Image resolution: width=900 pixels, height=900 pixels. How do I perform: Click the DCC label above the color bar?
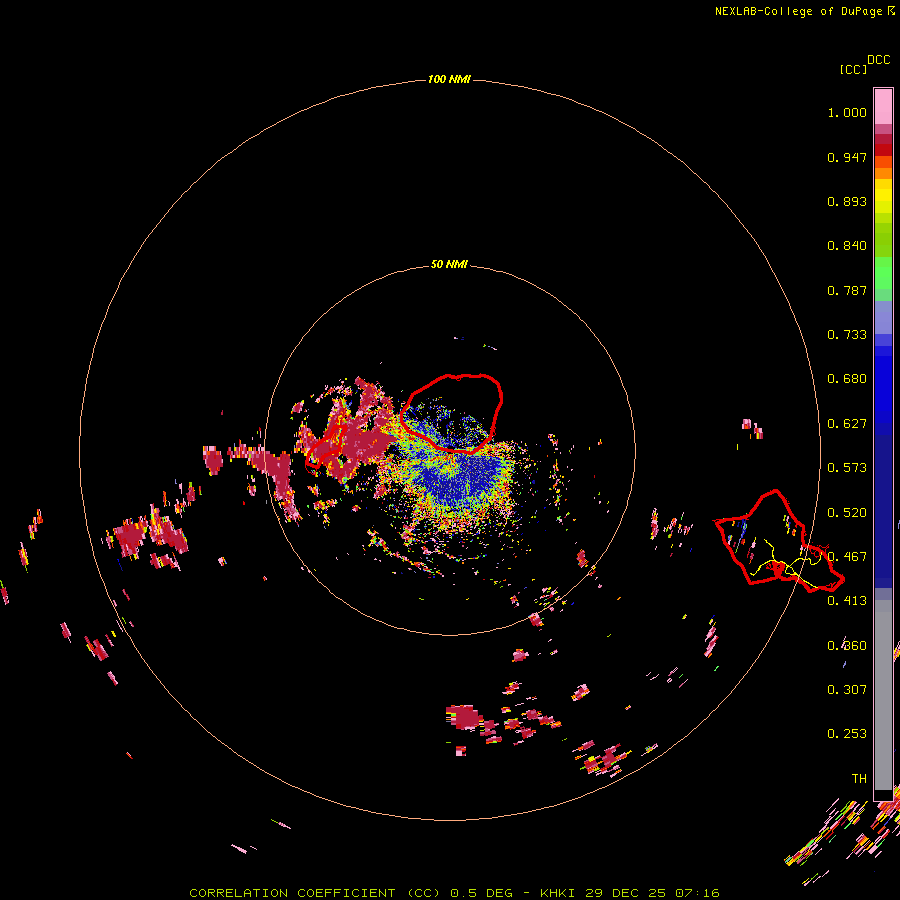[879, 60]
